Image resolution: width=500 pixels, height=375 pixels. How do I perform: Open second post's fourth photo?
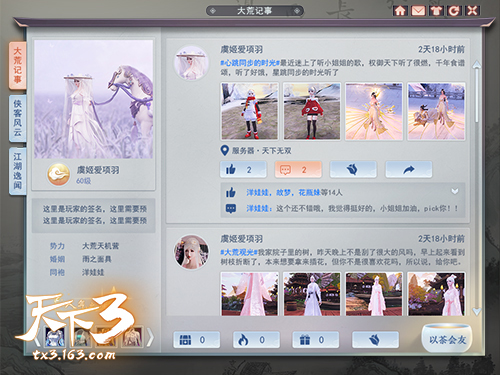[x=436, y=294]
